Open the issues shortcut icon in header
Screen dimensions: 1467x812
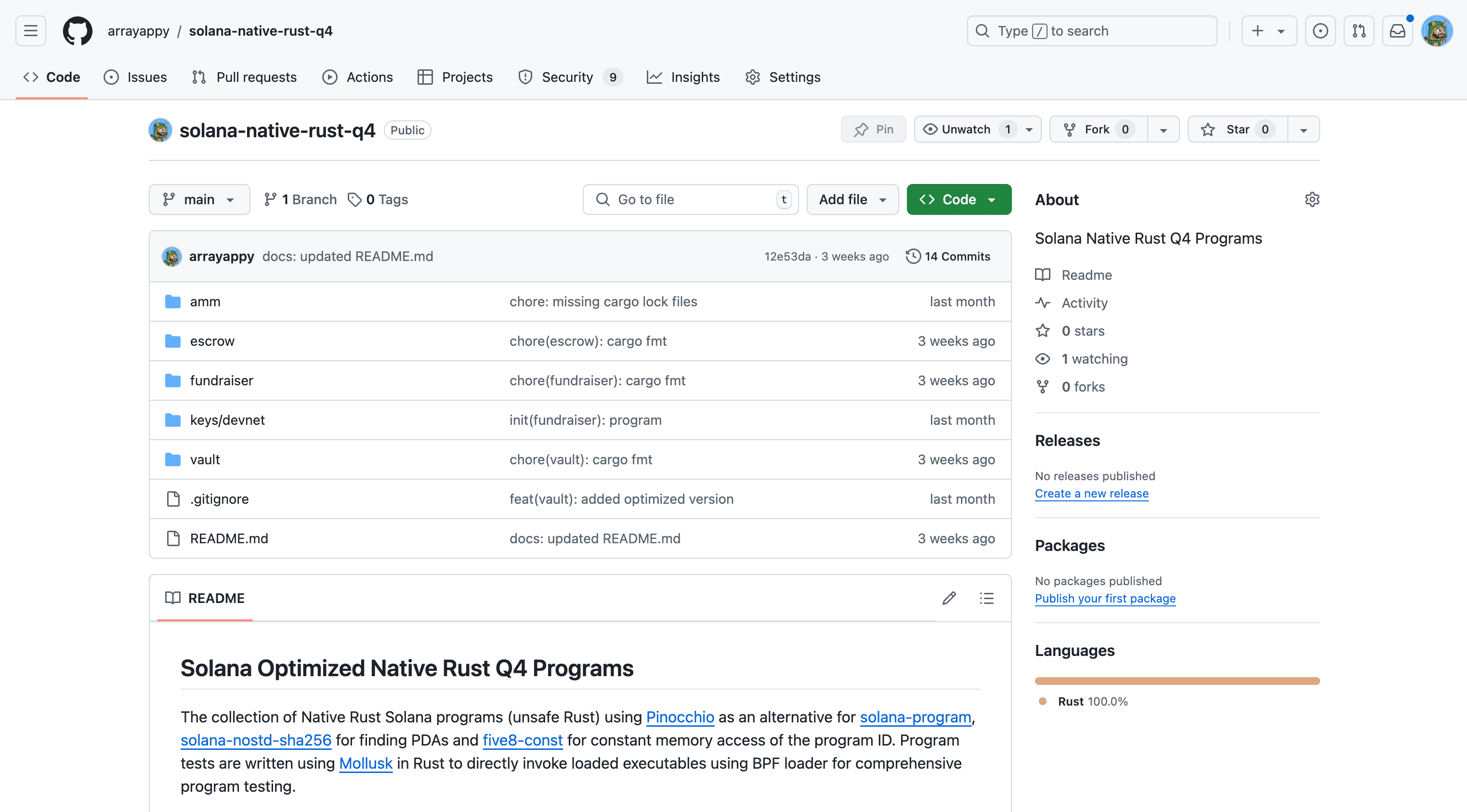point(1320,31)
